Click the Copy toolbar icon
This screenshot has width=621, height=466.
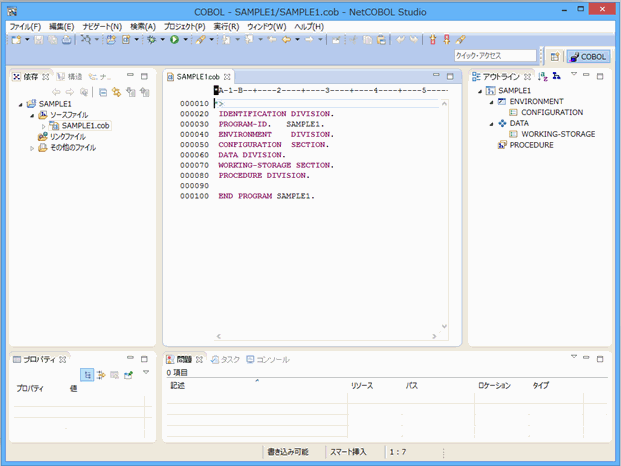[x=368, y=40]
